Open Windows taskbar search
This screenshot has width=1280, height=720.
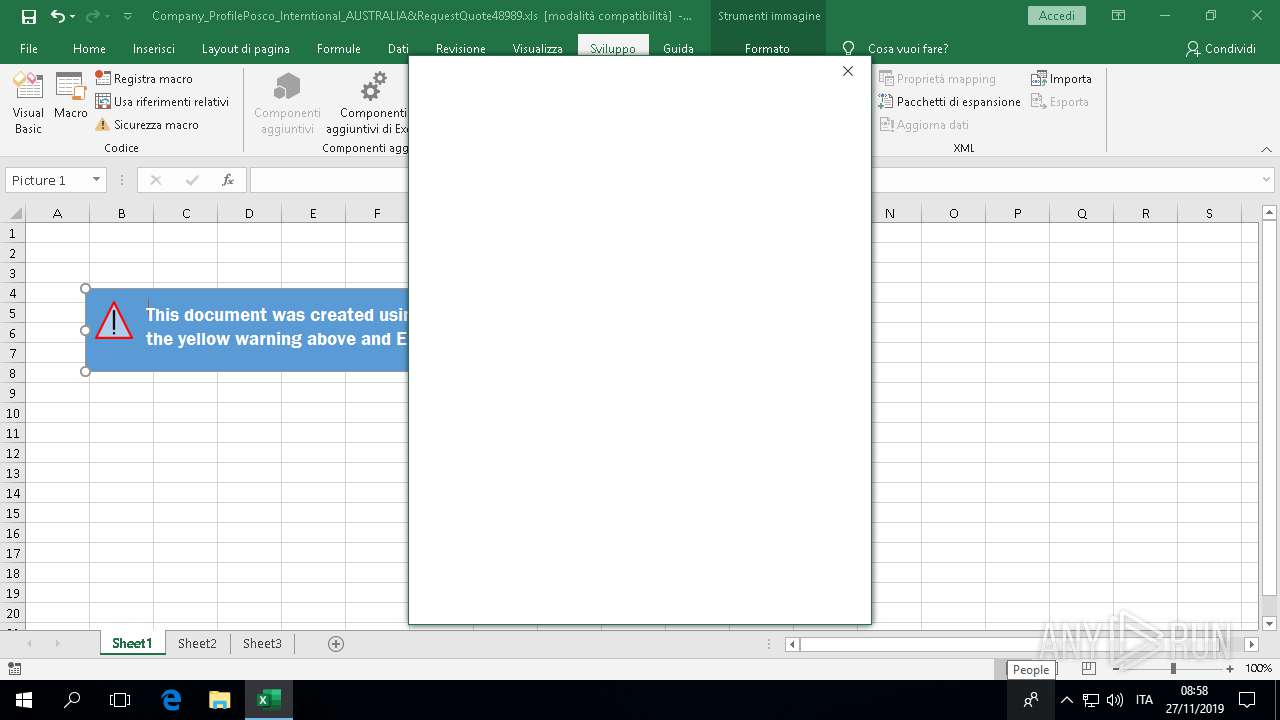pos(72,700)
